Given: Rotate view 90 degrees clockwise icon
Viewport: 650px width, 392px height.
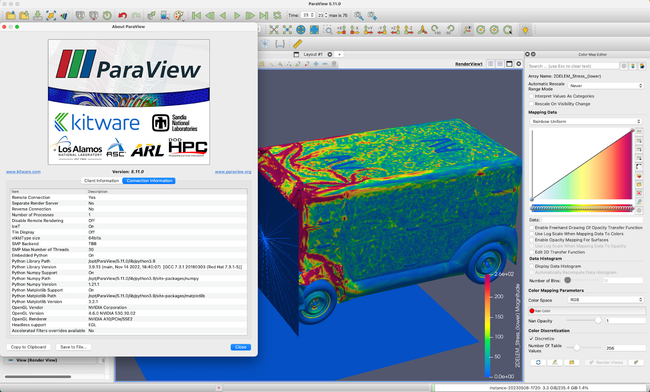Looking at the screenshot, I should click(436, 30).
